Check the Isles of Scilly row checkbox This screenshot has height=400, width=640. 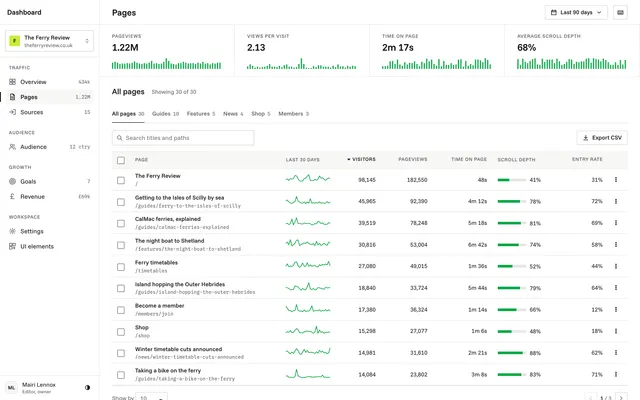pos(121,202)
